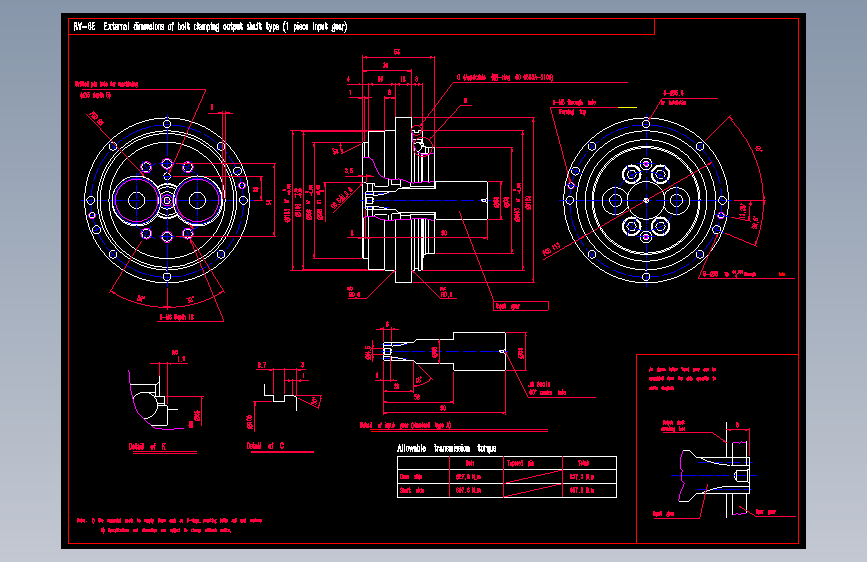Select the 'Tapered pin' column header
Screen dimensions: 867x562
pos(520,463)
